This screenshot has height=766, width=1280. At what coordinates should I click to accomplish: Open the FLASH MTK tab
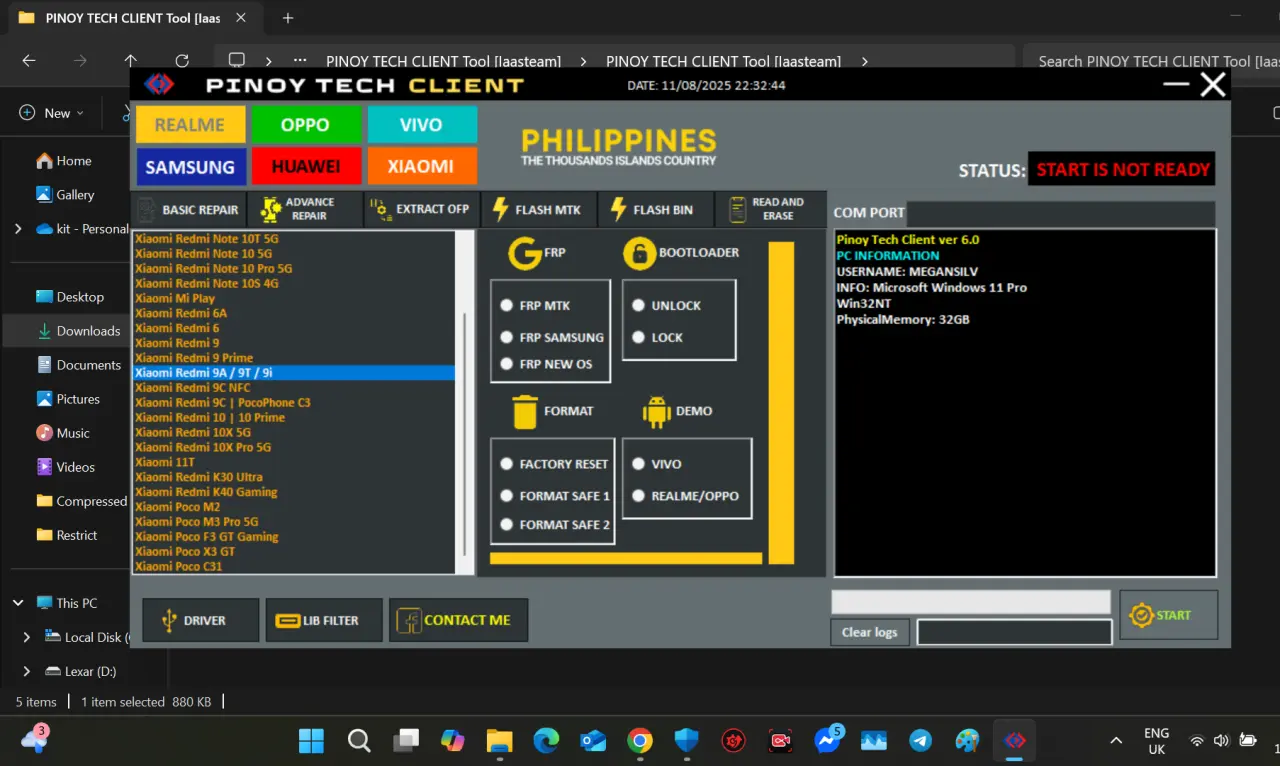pos(539,209)
